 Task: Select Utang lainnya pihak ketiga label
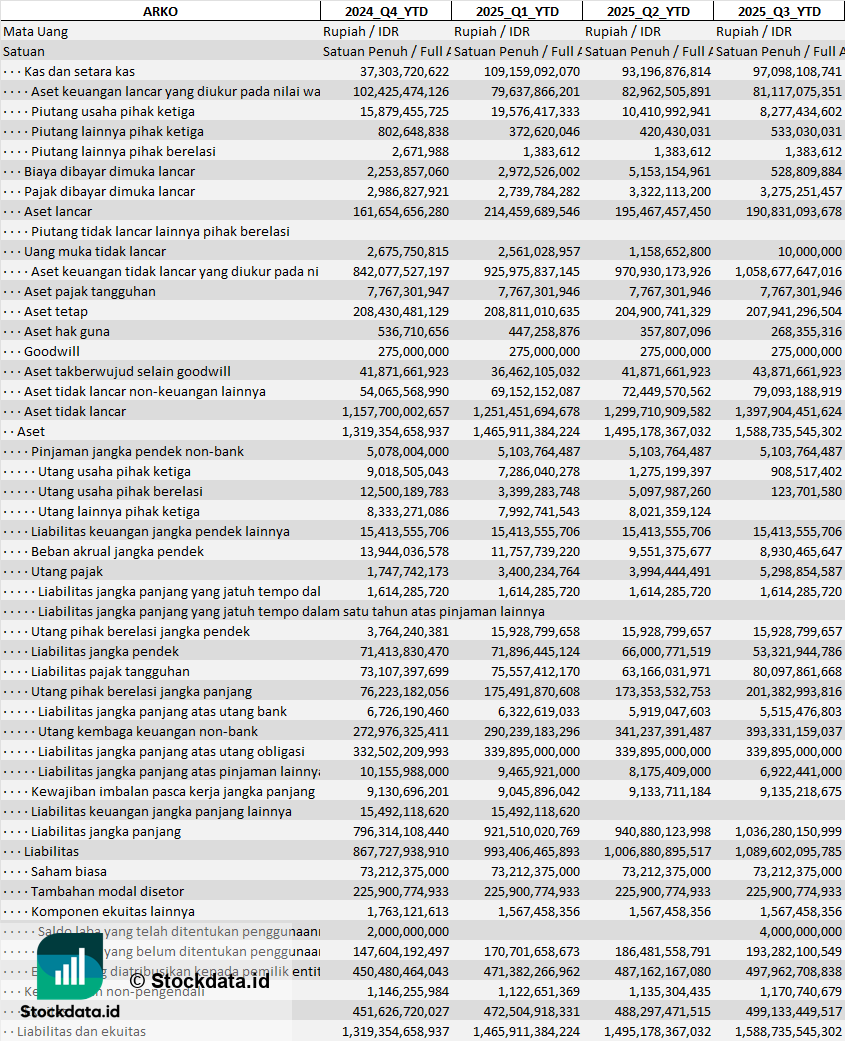119,511
